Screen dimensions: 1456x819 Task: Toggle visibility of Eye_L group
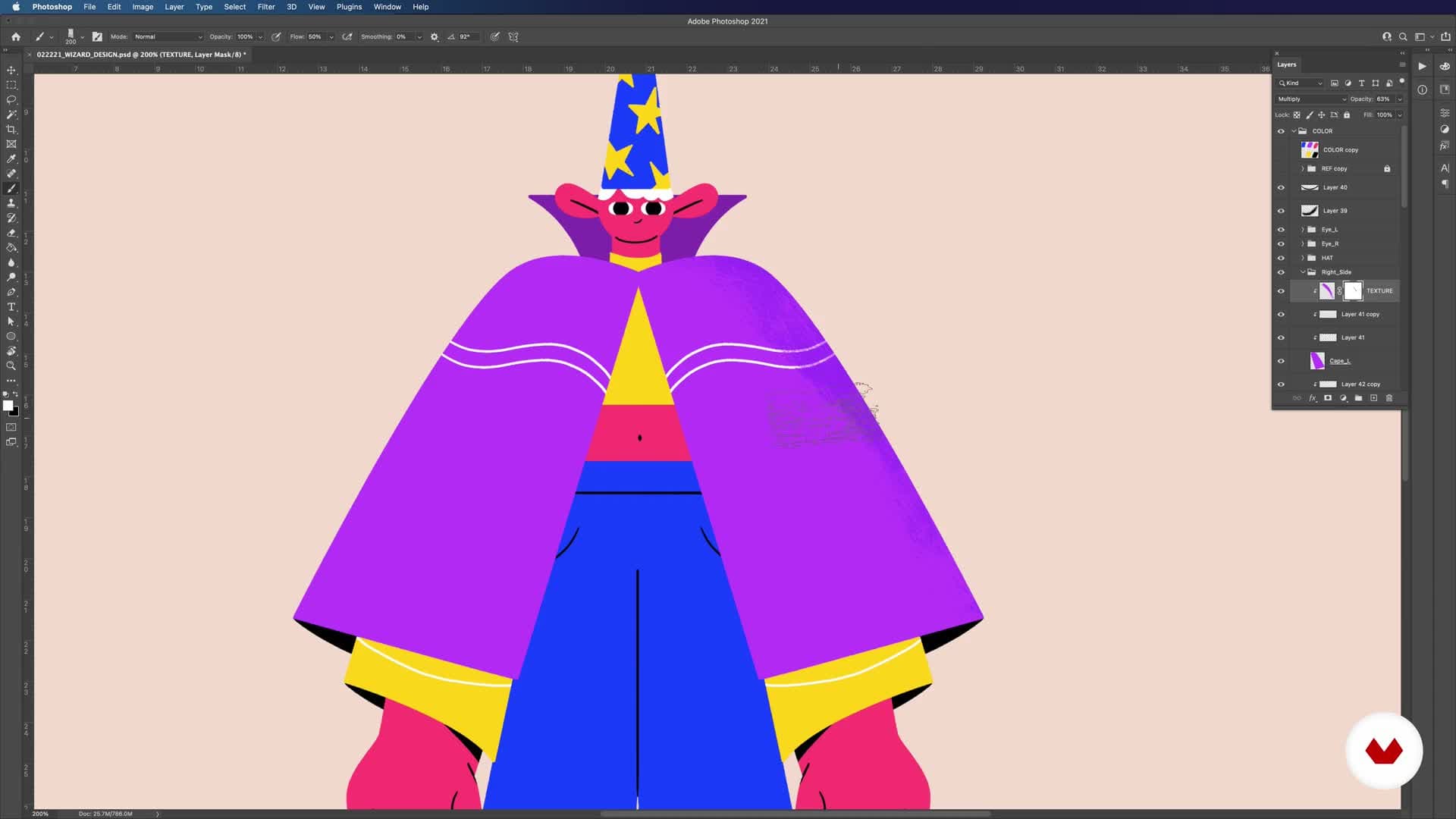1281,230
